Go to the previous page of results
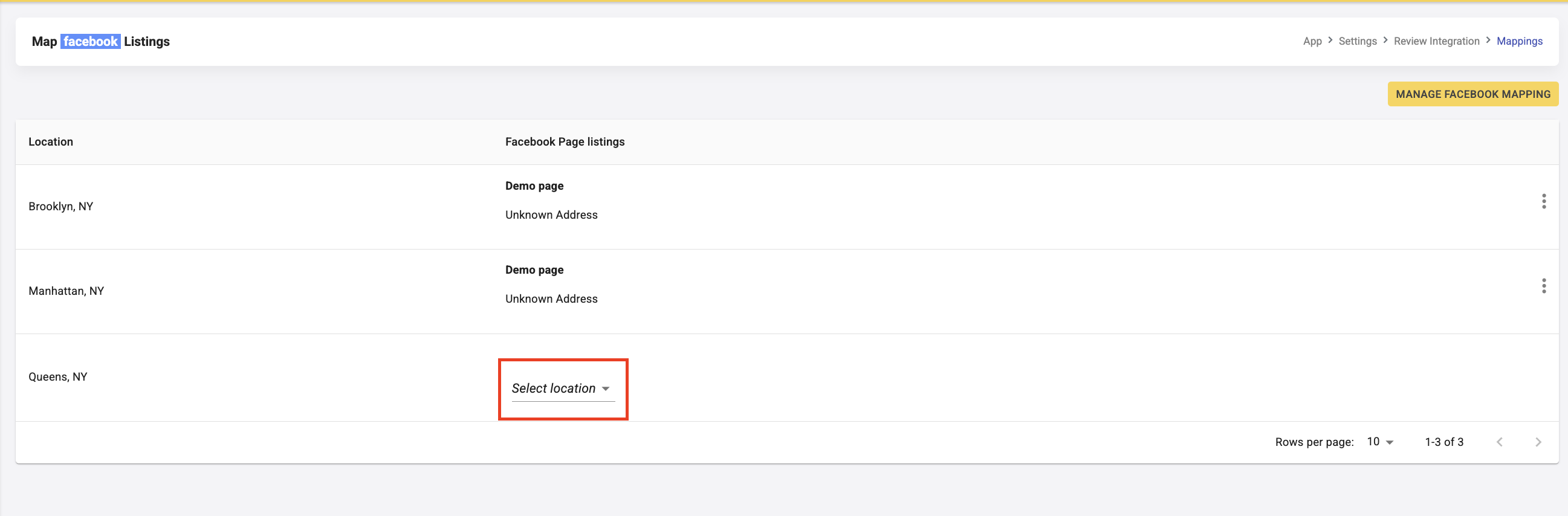Screen dimensions: 1568x516 [1499, 442]
